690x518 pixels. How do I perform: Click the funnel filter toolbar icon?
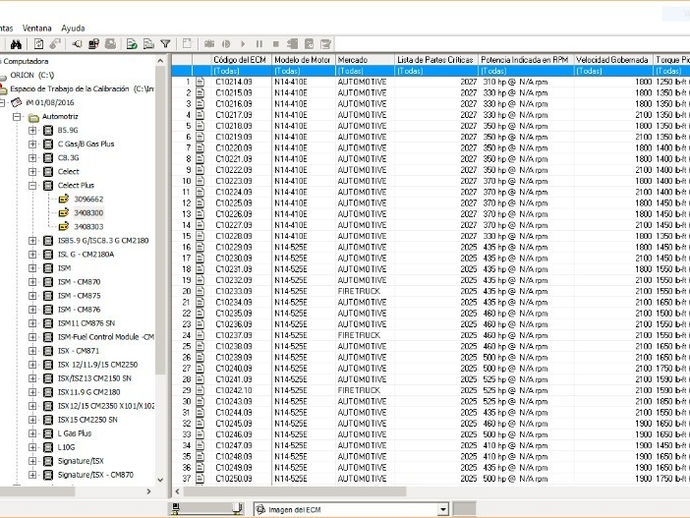165,44
